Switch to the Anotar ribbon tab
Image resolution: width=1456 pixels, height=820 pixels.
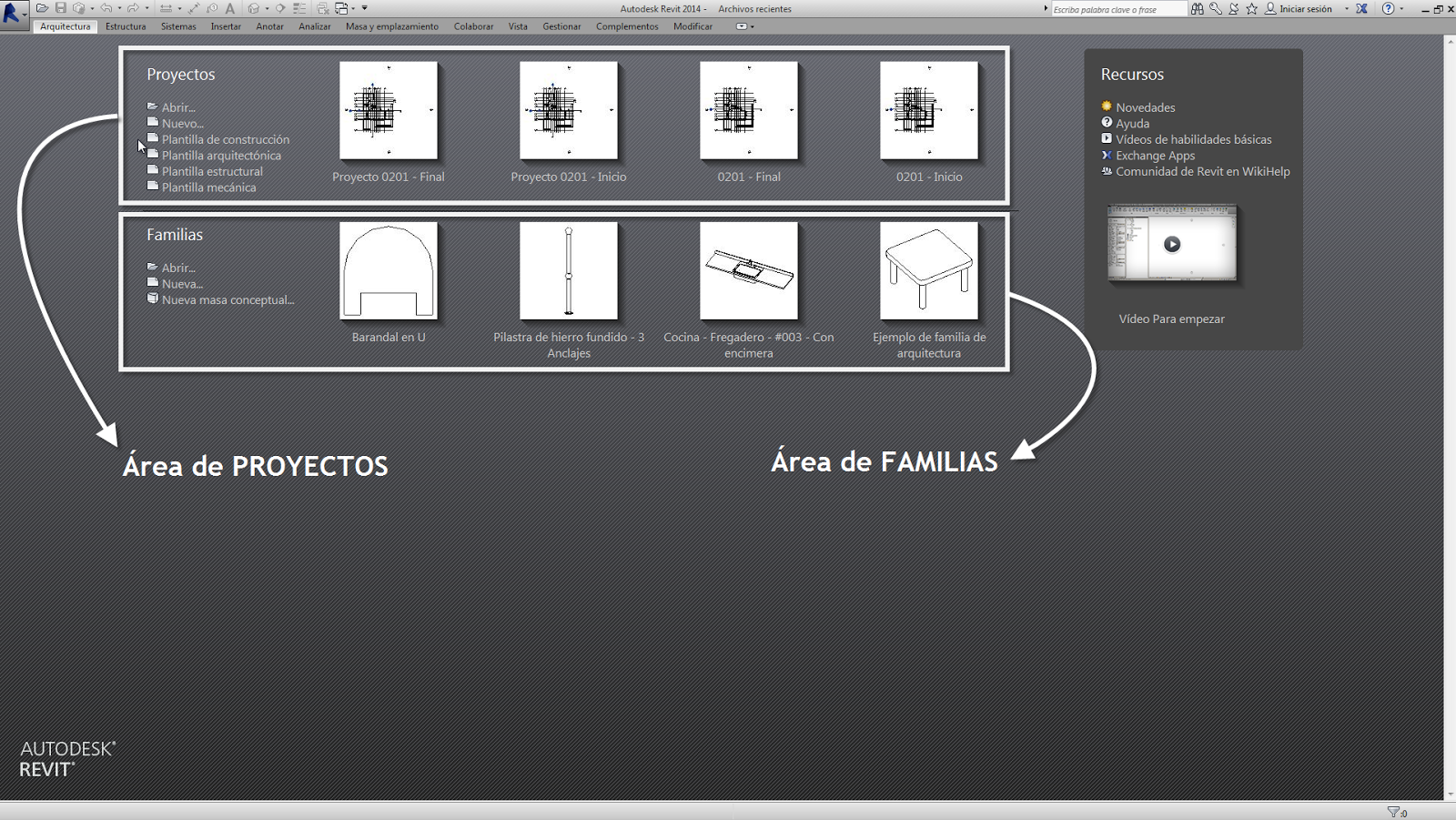[x=269, y=26]
